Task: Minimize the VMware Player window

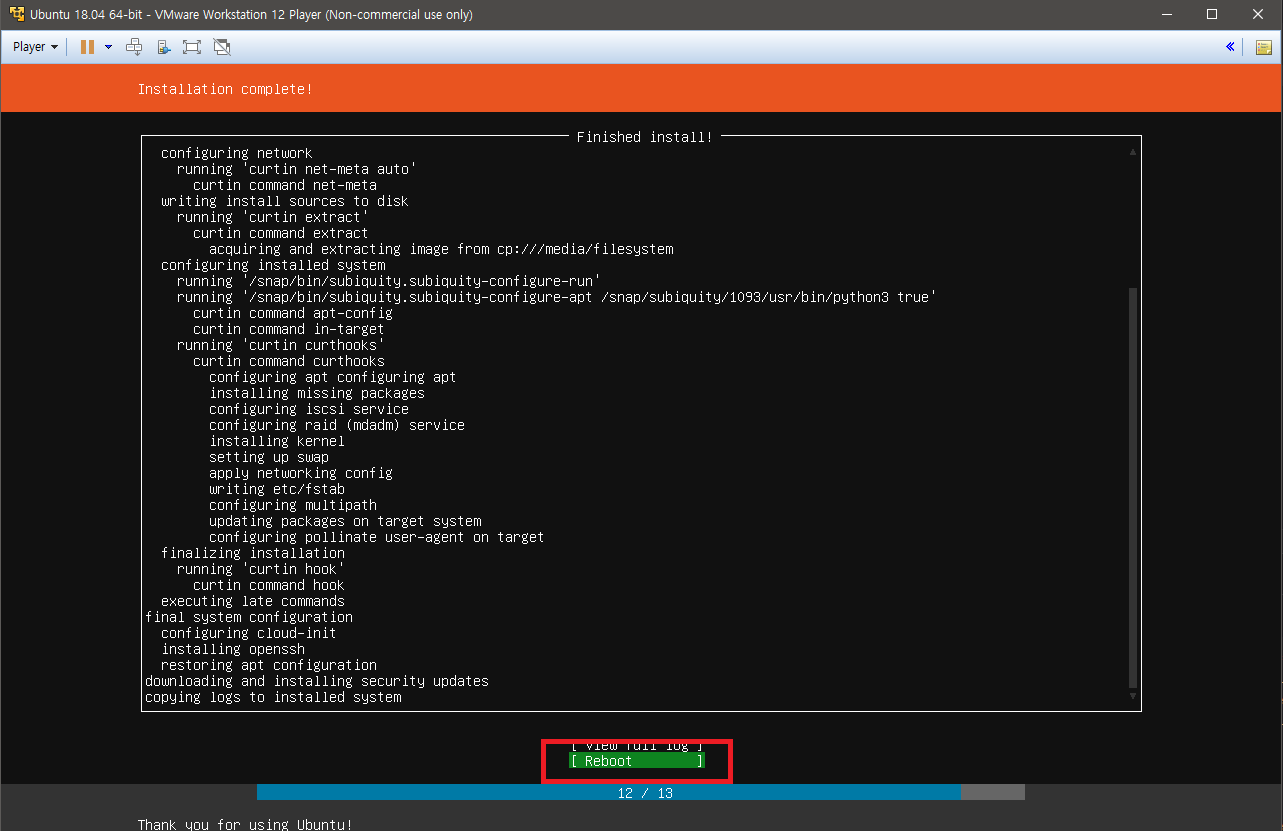Action: point(1166,15)
